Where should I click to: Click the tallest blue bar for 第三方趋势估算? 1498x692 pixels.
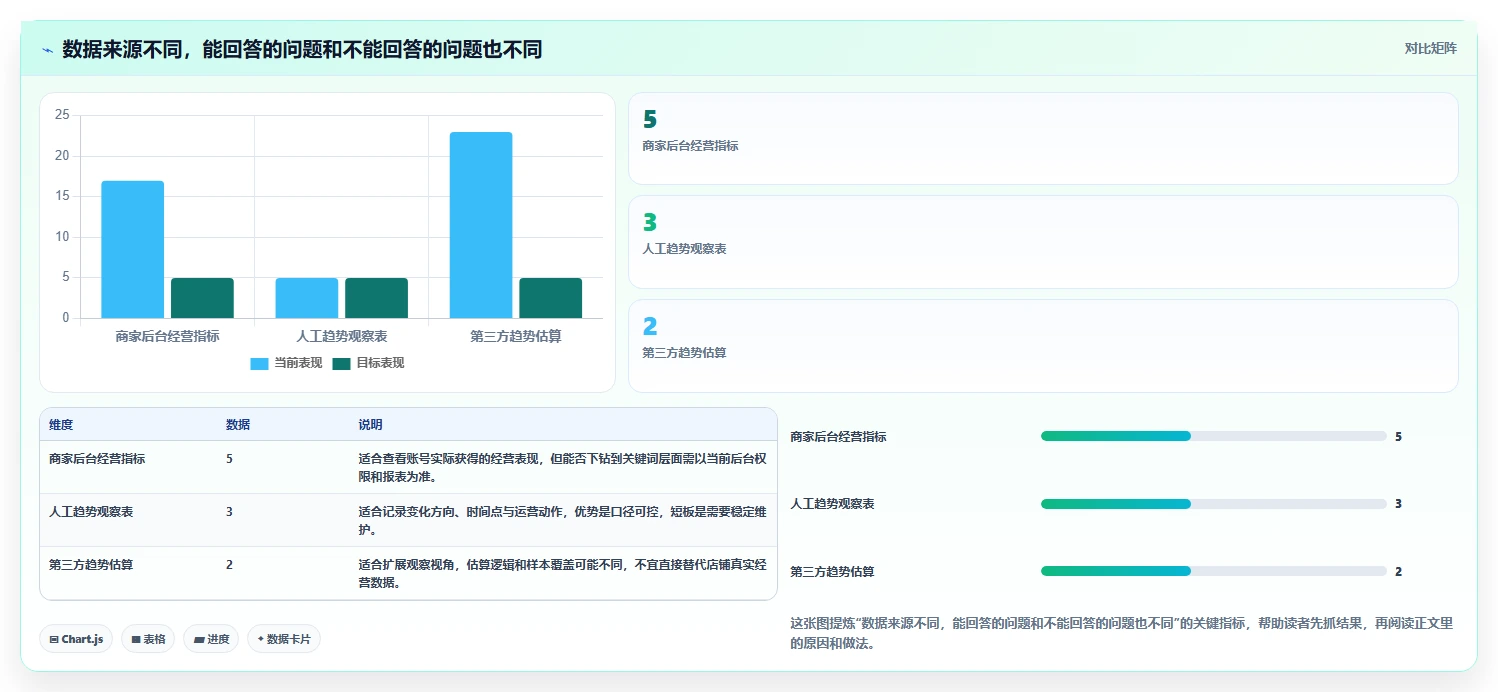coord(481,225)
